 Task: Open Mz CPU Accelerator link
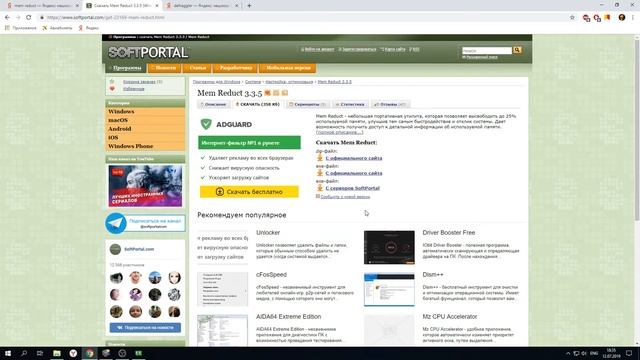(x=449, y=317)
